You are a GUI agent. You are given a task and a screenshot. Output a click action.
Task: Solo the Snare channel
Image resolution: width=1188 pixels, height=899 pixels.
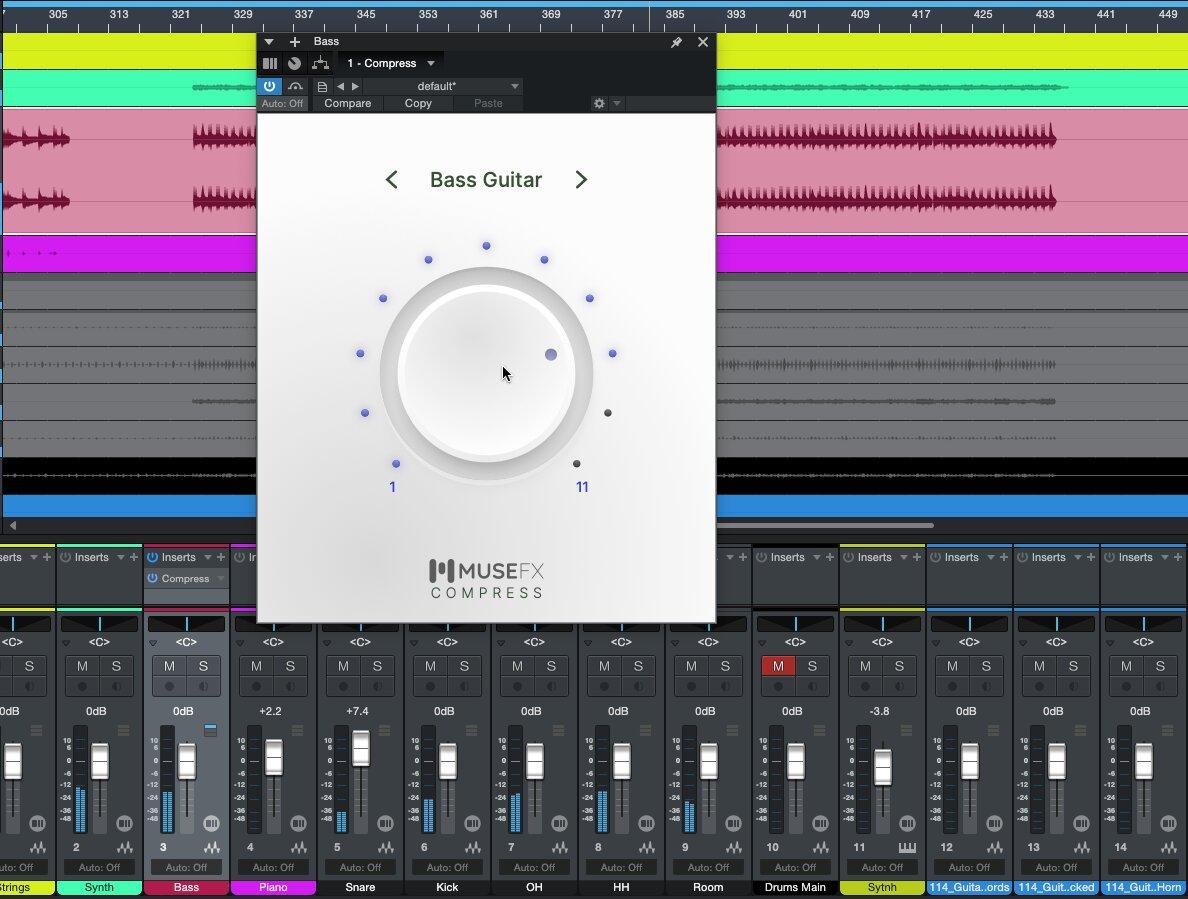click(377, 666)
